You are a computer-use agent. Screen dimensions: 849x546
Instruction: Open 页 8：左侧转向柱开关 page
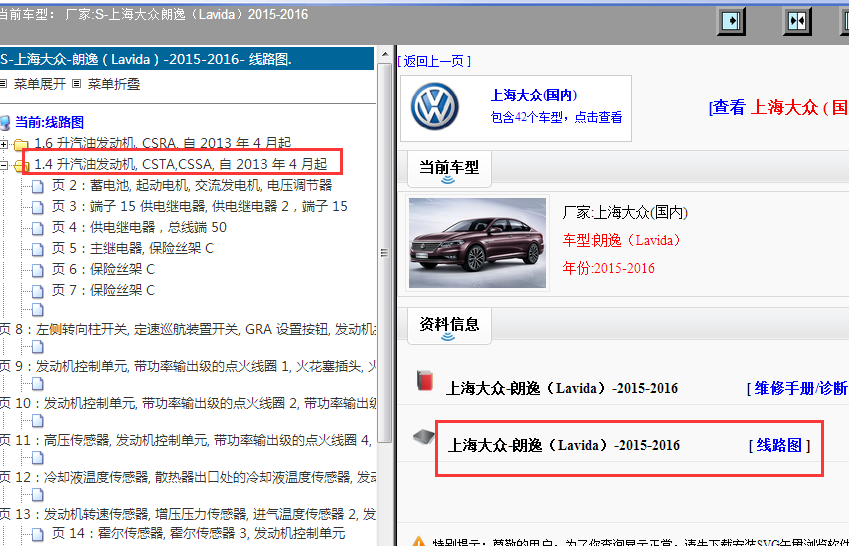[x=188, y=329]
